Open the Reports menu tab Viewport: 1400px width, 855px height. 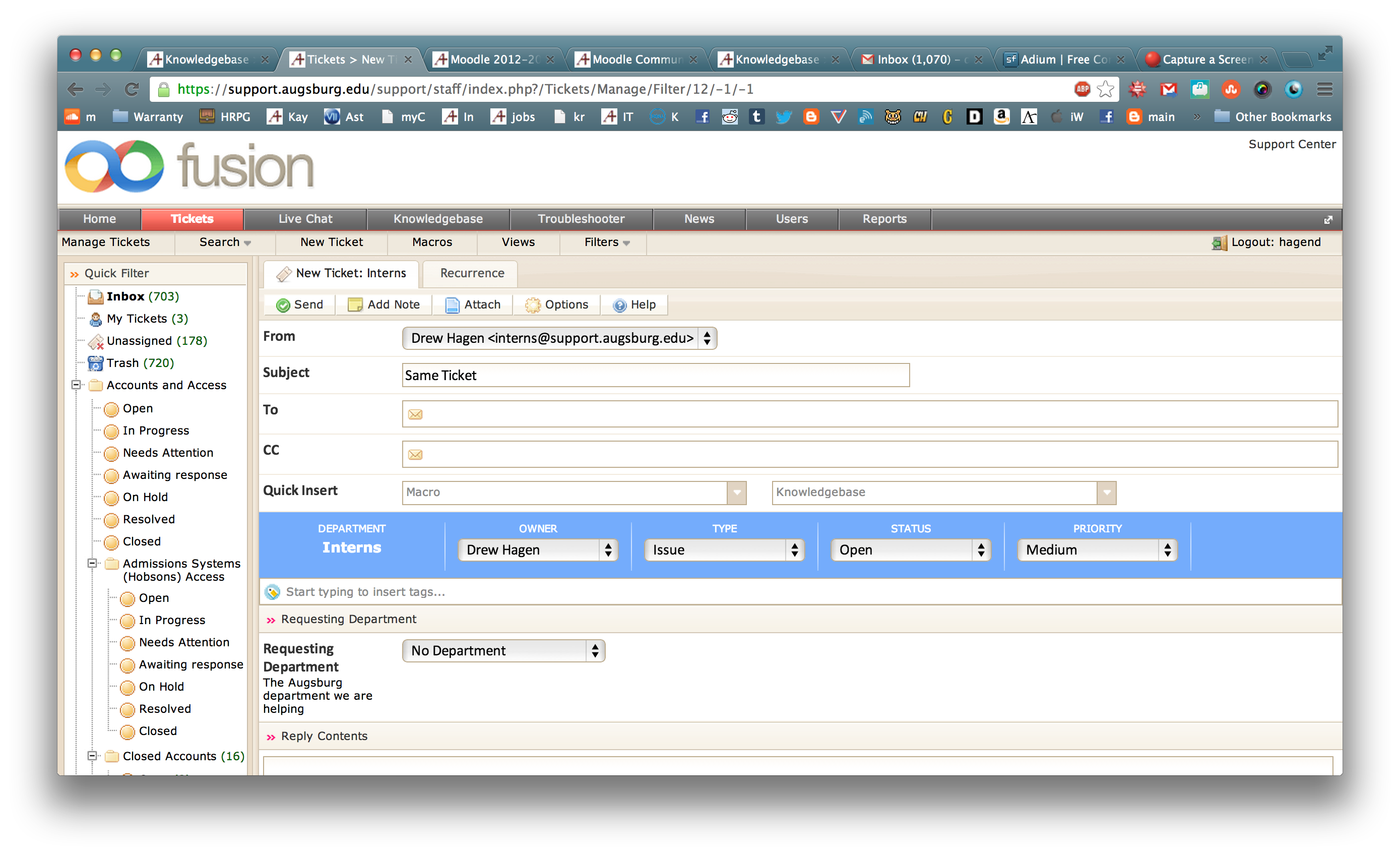(884, 219)
